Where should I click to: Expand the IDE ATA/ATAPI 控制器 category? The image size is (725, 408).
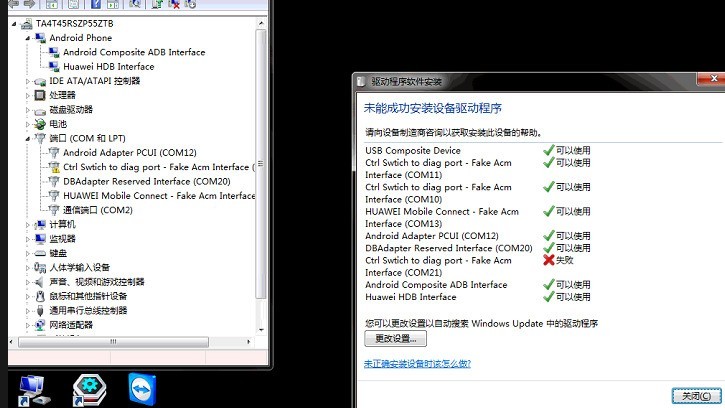click(x=28, y=81)
